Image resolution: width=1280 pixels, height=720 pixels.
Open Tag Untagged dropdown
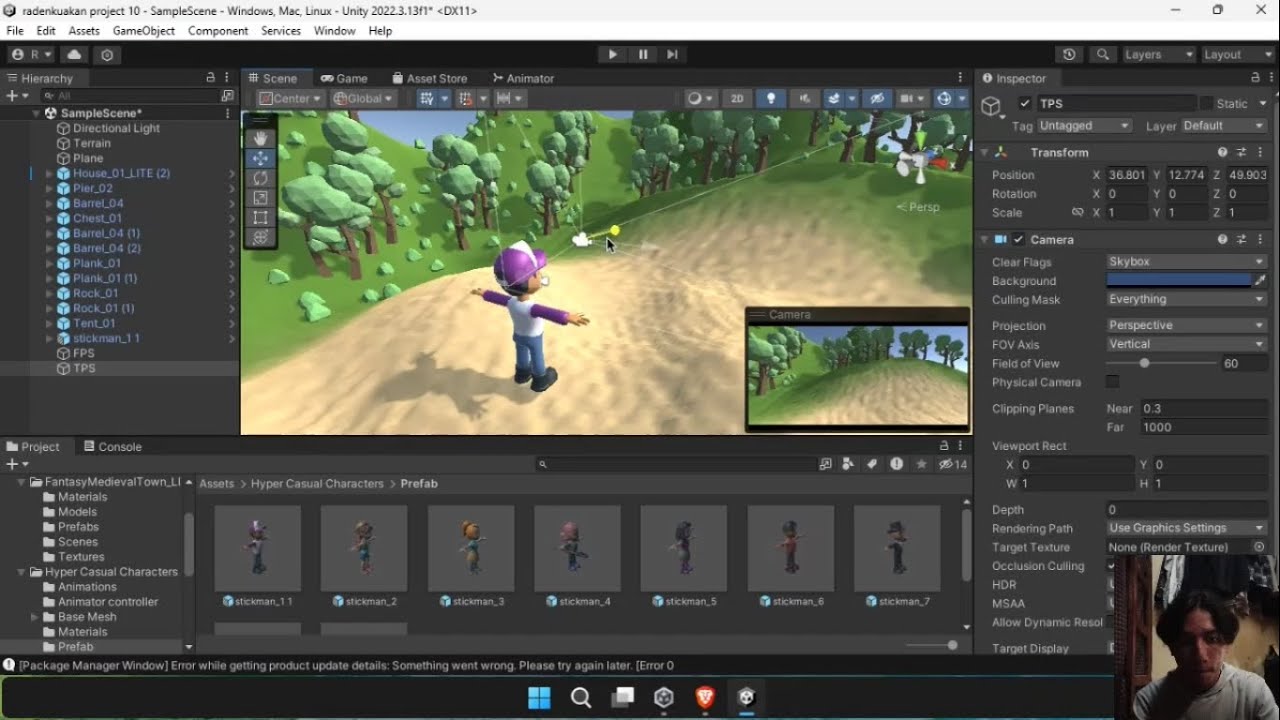[x=1084, y=126]
